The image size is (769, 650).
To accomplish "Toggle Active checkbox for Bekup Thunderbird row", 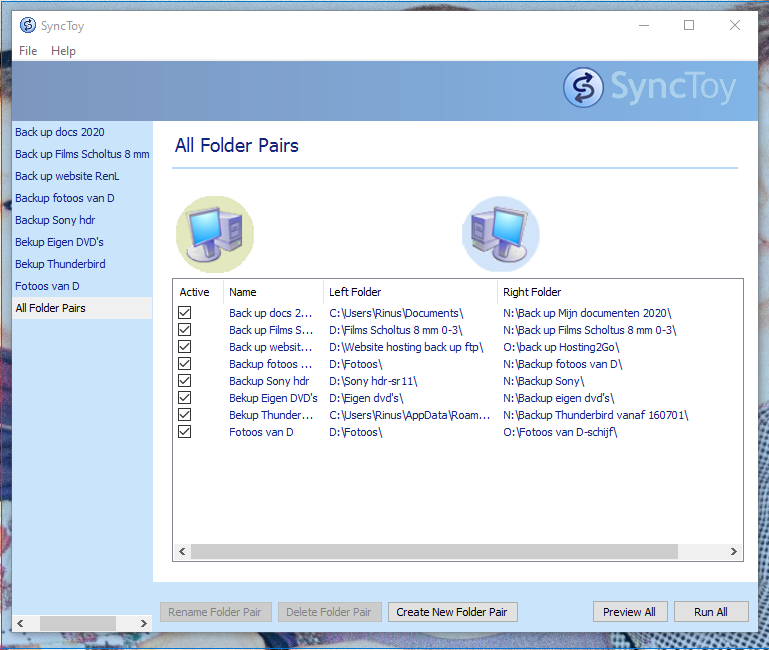I will (x=184, y=415).
